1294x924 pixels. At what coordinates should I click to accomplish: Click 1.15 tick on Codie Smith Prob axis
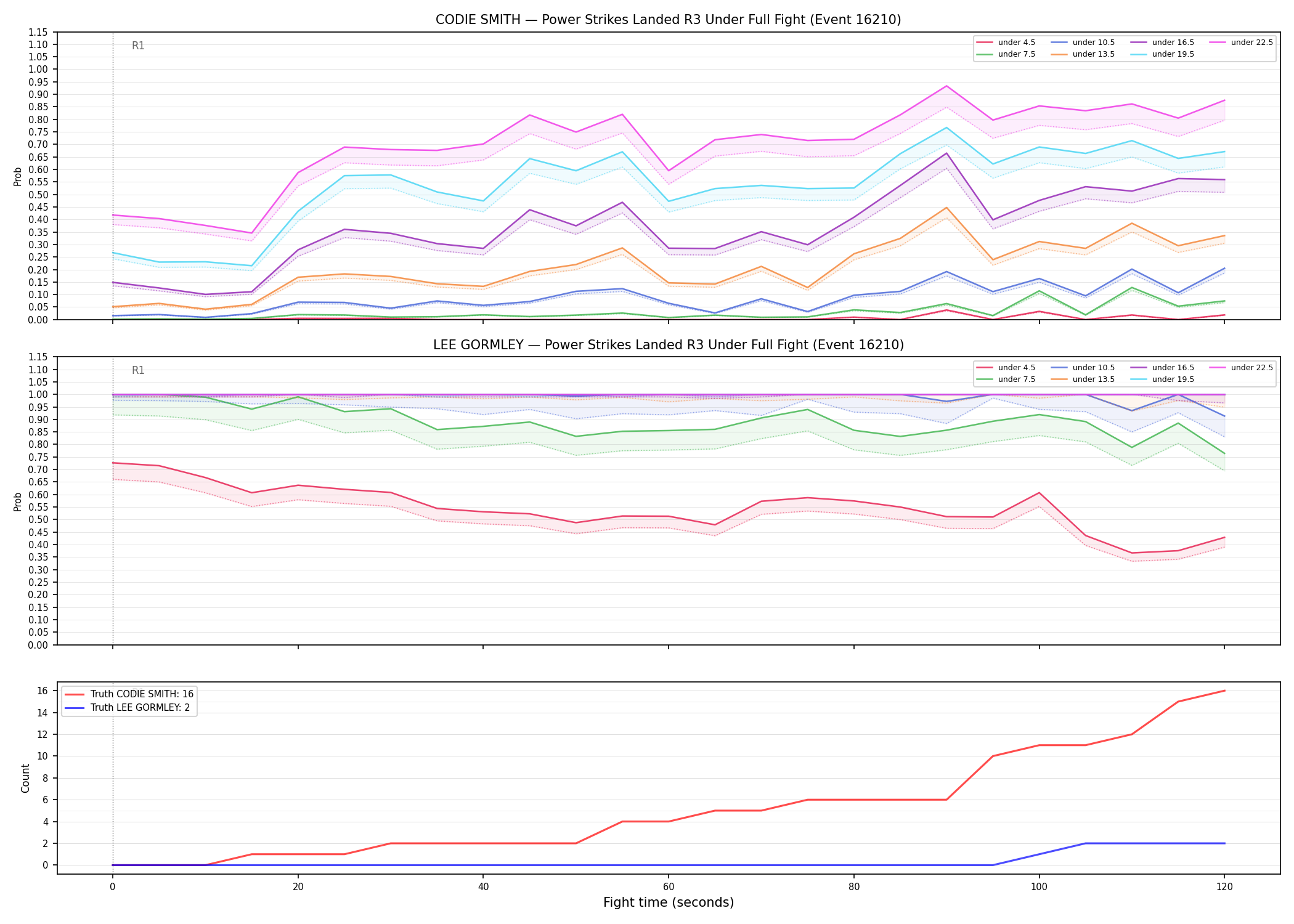coord(38,32)
